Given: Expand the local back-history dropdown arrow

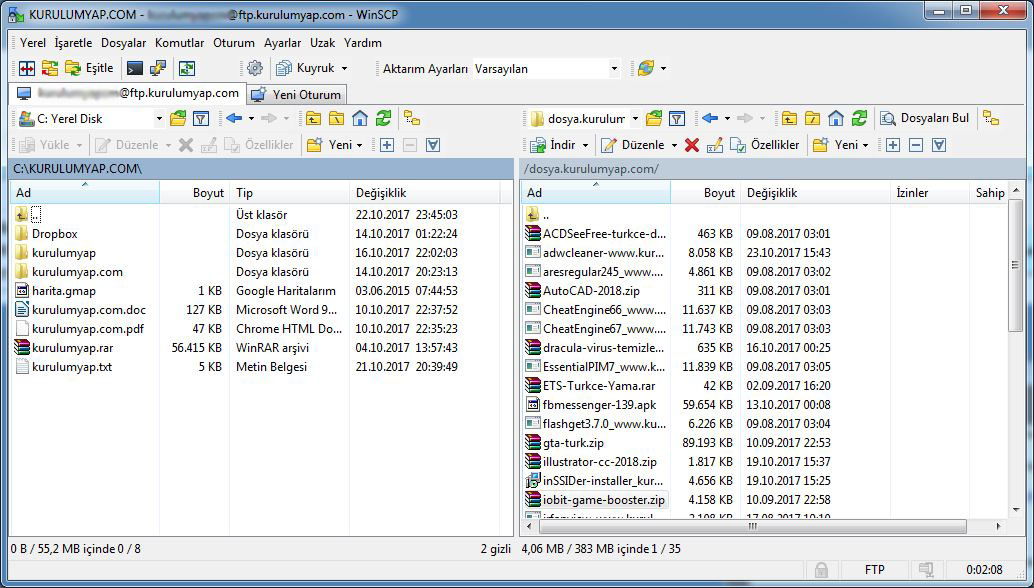Looking at the screenshot, I should point(251,119).
